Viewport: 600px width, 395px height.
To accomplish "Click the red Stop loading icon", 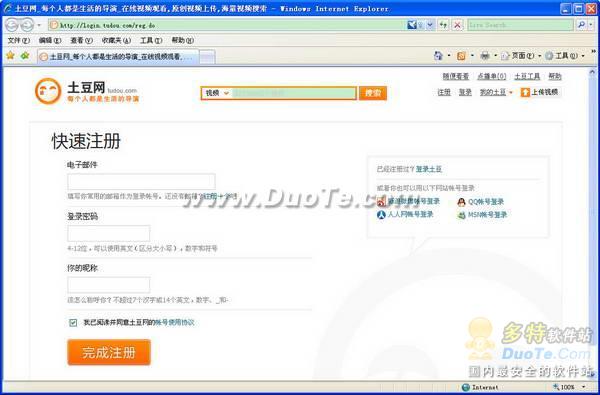I will click(457, 25).
